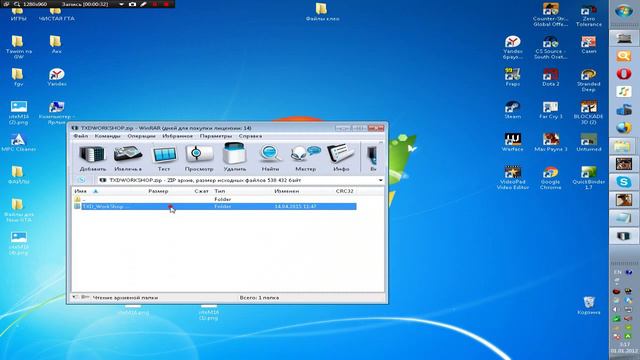Screen dimensions: 640x360
Task: Click the up-one-level button beside address bar
Action: (82, 180)
